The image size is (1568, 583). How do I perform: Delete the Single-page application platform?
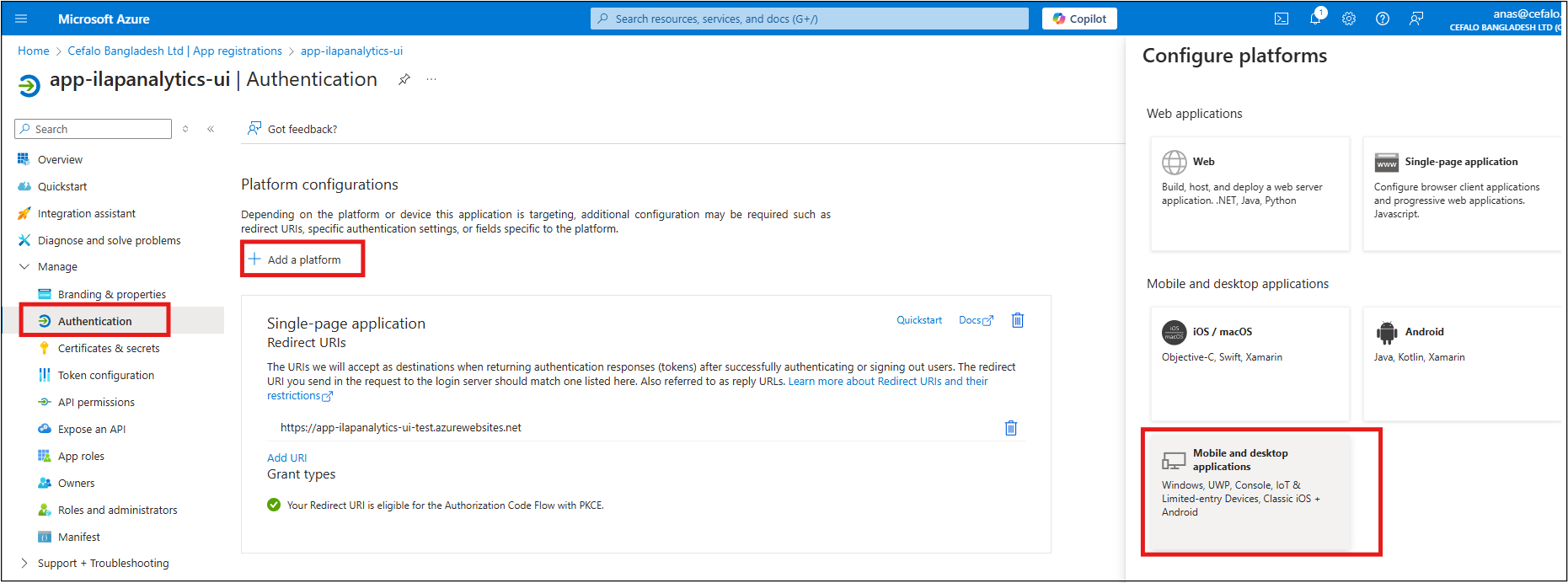(x=1018, y=320)
